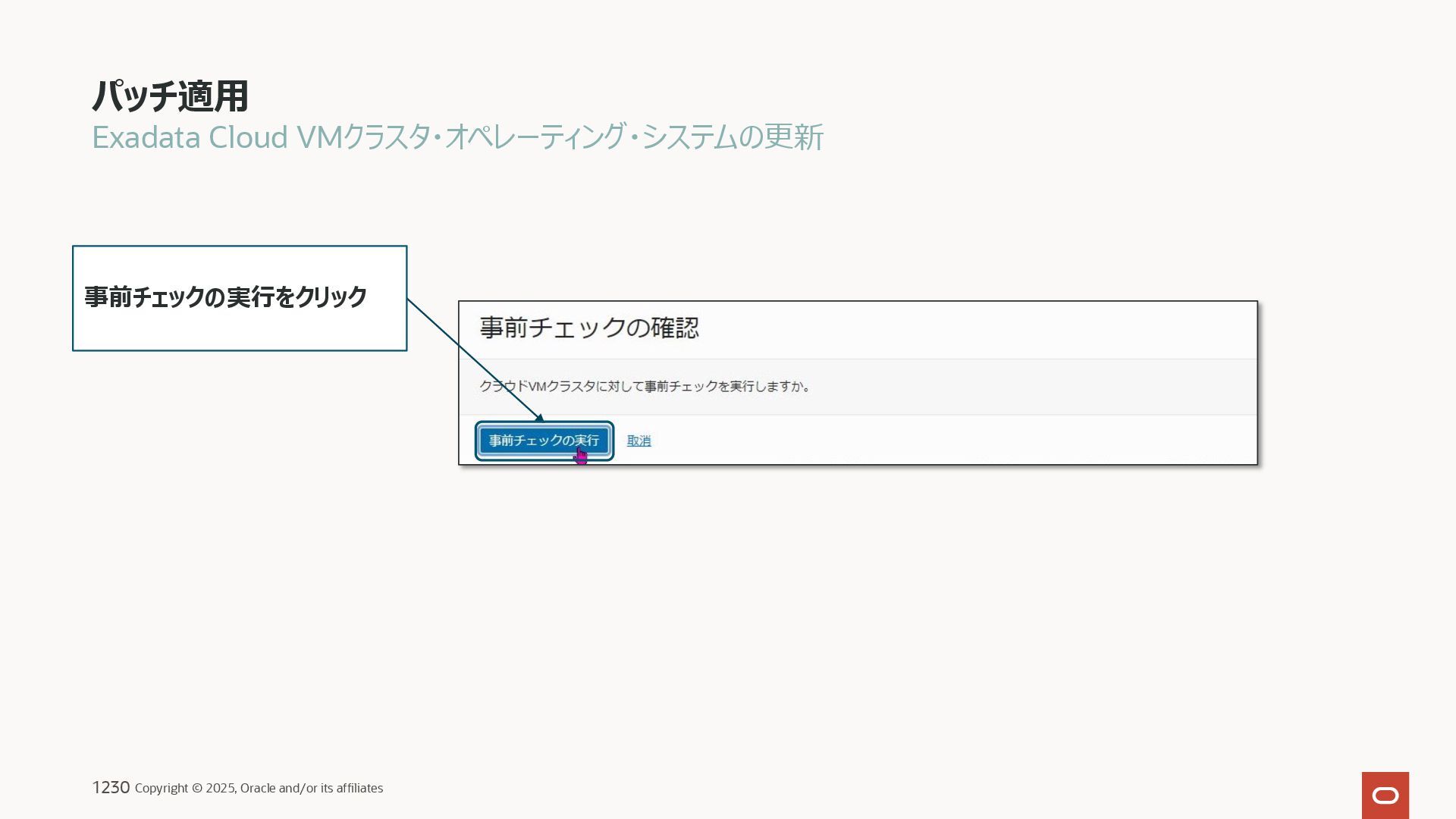Image resolution: width=1456 pixels, height=819 pixels.
Task: Click the empty dialog footer right of 取消
Action: tap(948, 441)
